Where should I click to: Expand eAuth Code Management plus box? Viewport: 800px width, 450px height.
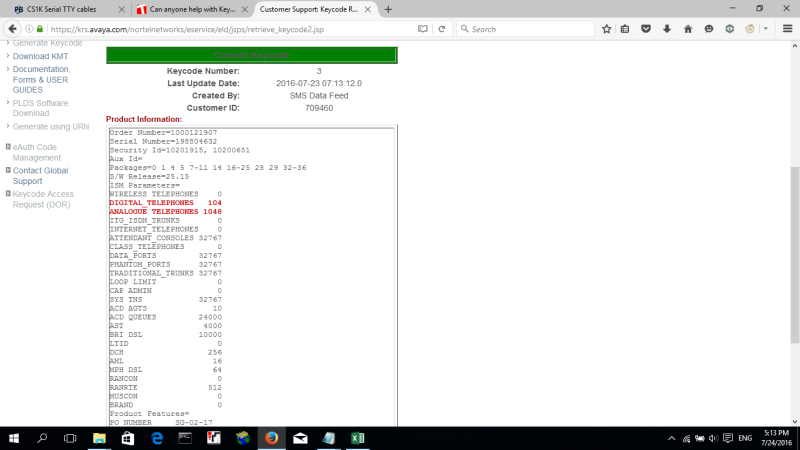tap(8, 147)
